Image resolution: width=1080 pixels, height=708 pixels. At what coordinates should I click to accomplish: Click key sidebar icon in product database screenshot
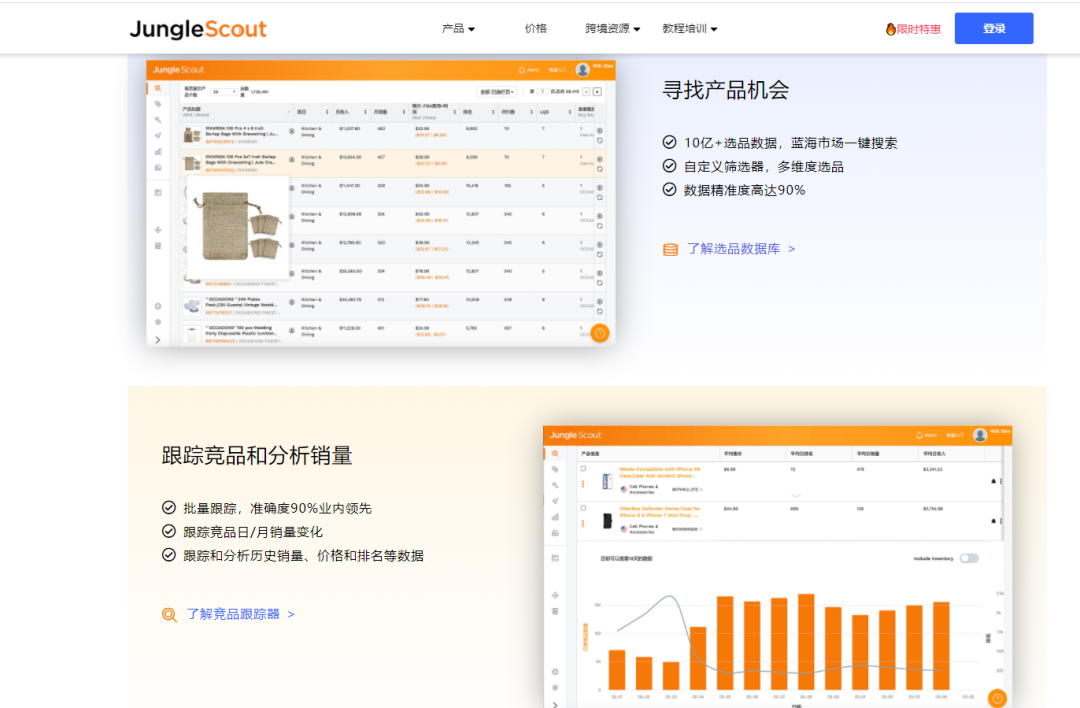tap(158, 120)
